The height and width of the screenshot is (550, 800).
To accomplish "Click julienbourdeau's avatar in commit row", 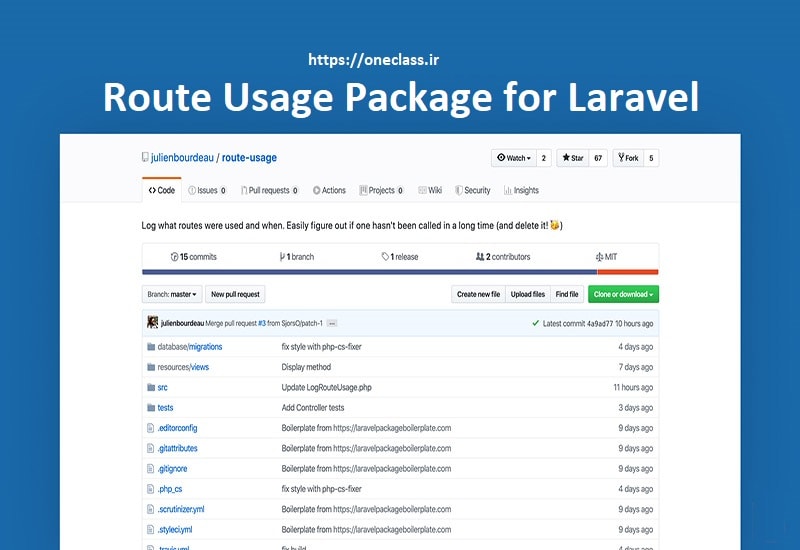I will point(152,322).
